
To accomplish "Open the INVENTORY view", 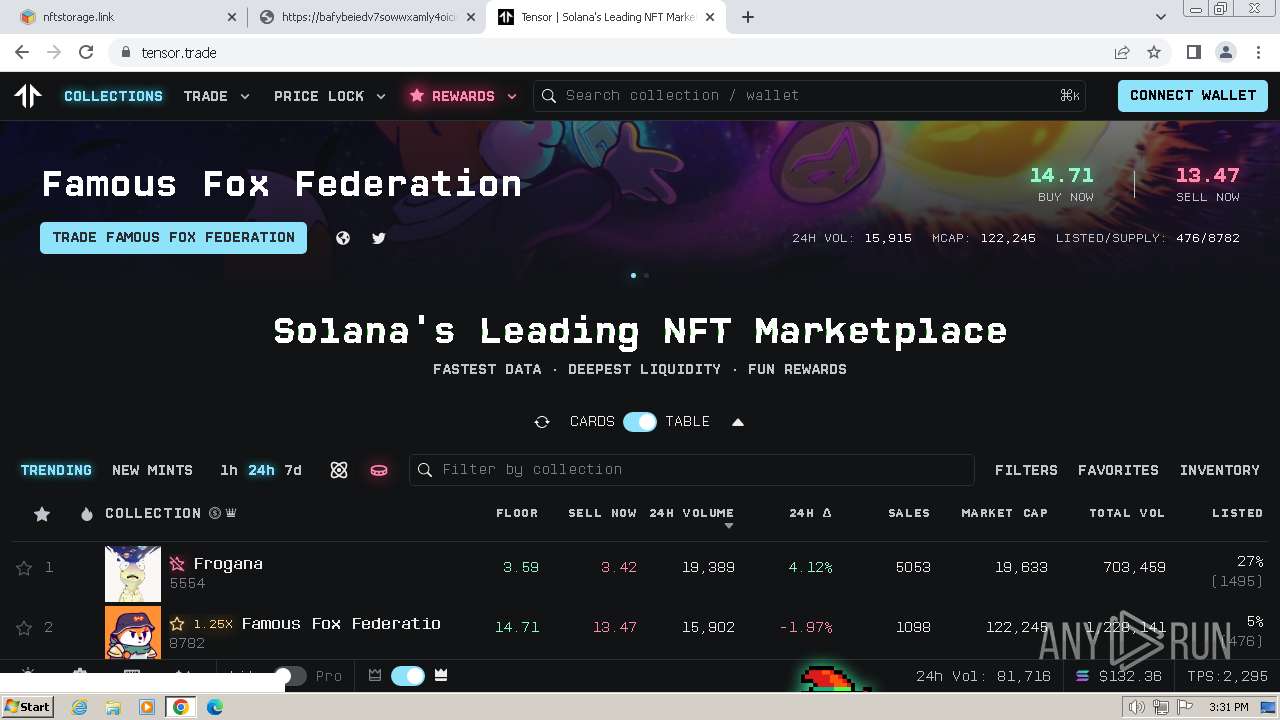I will click(1220, 470).
